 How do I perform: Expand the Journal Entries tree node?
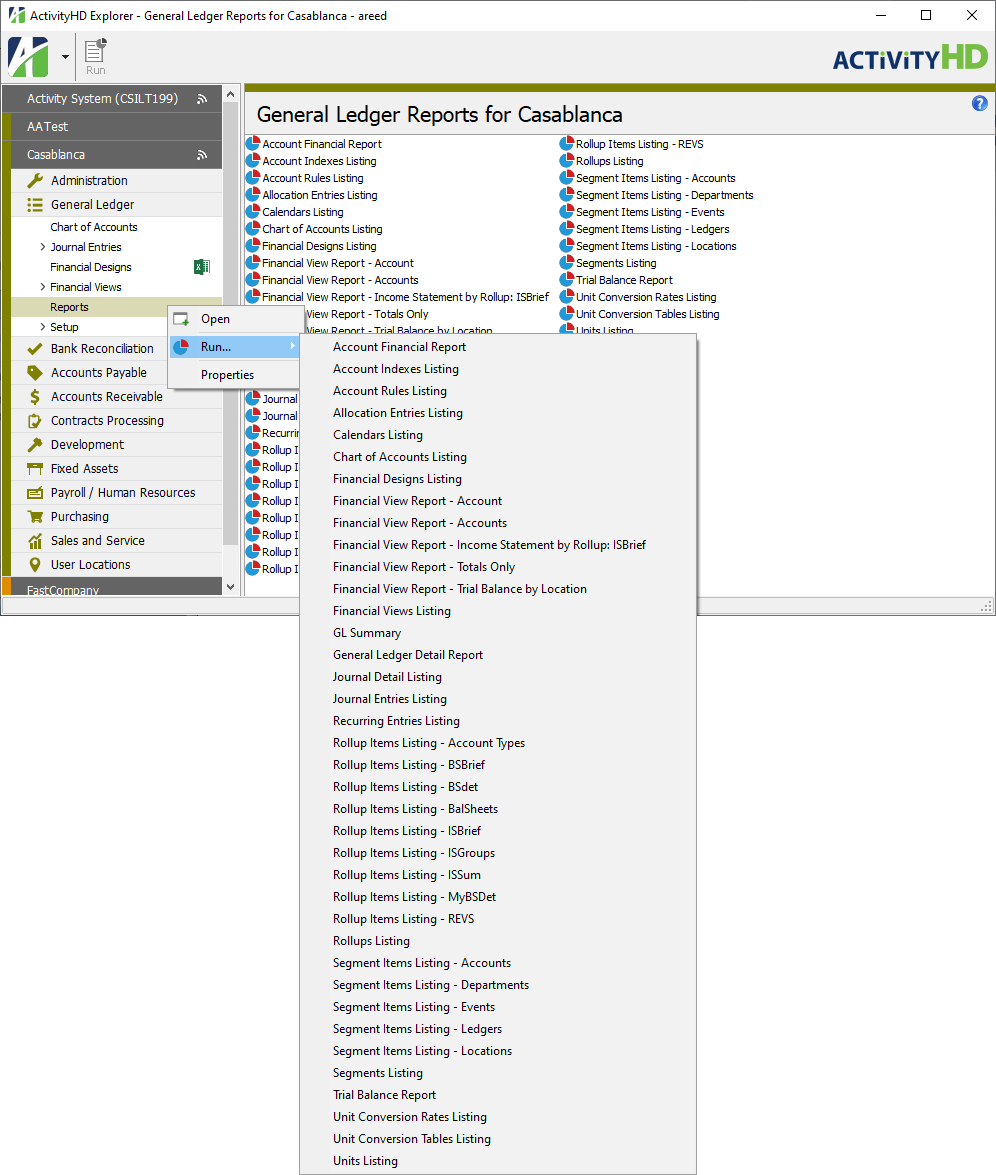click(x=42, y=247)
